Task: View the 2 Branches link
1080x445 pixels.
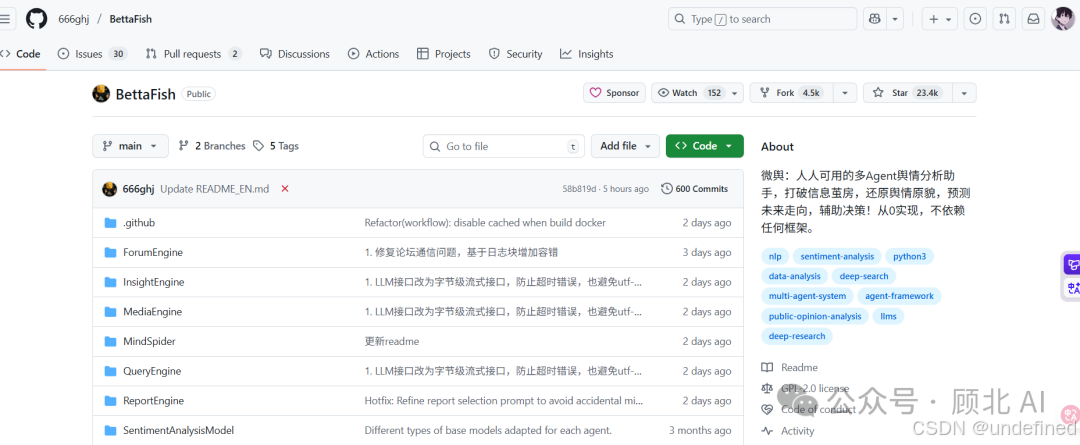Action: click(x=211, y=146)
